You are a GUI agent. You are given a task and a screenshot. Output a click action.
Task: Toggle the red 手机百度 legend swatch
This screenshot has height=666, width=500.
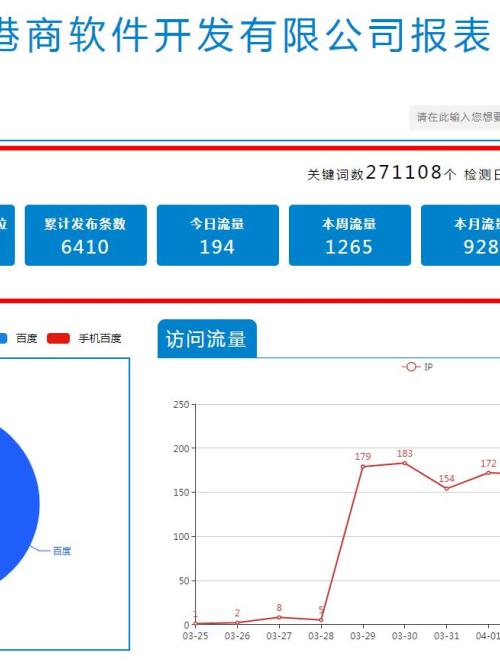tap(58, 339)
